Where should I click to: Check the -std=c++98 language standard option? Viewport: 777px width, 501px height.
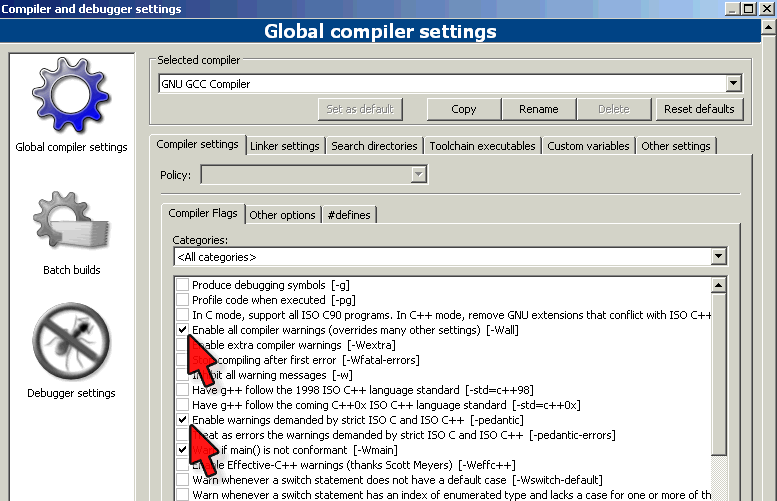[x=182, y=390]
